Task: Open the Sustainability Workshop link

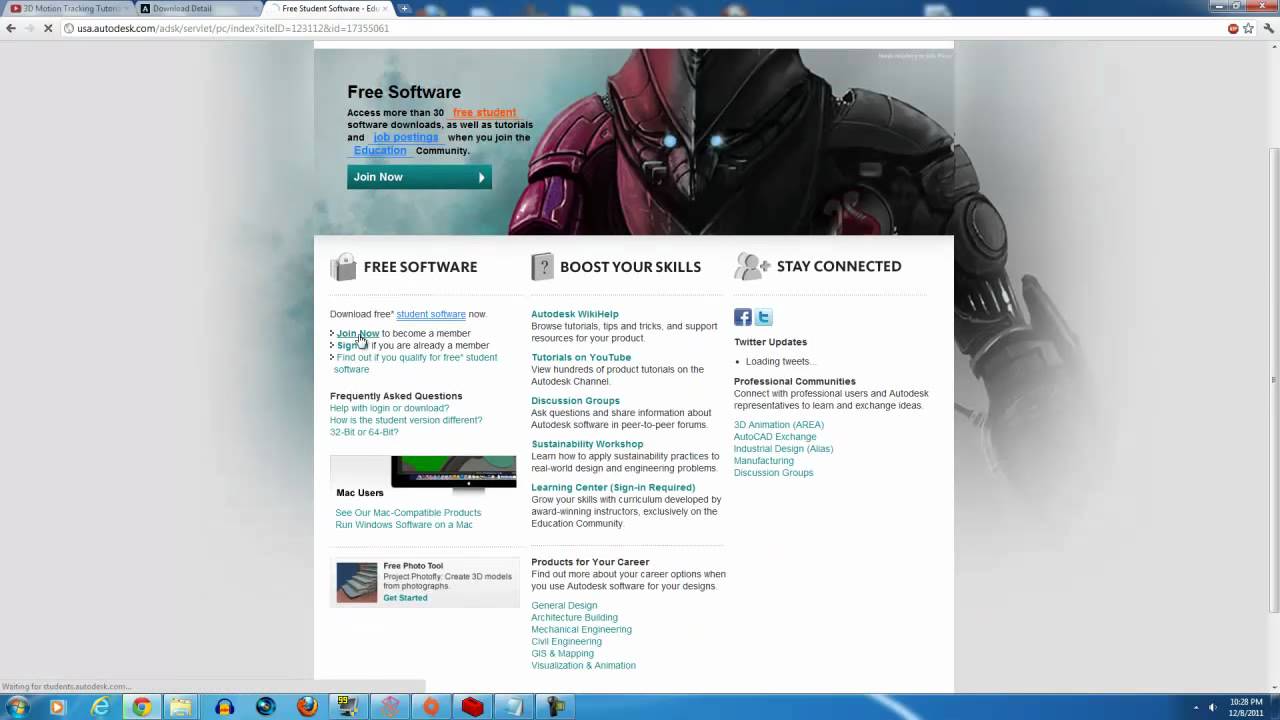Action: click(x=587, y=444)
